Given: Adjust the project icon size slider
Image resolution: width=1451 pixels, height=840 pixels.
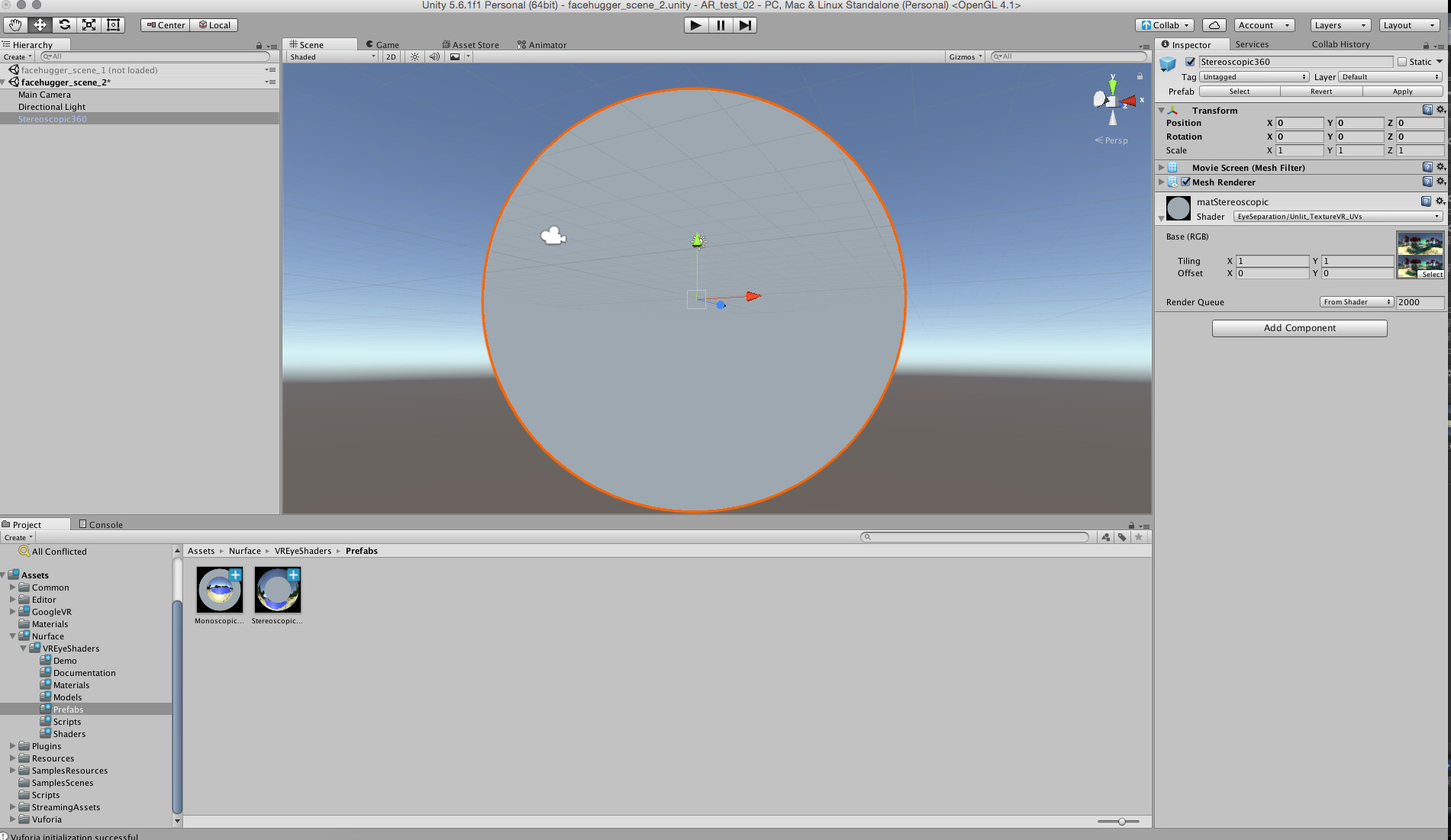Looking at the screenshot, I should 1121,822.
